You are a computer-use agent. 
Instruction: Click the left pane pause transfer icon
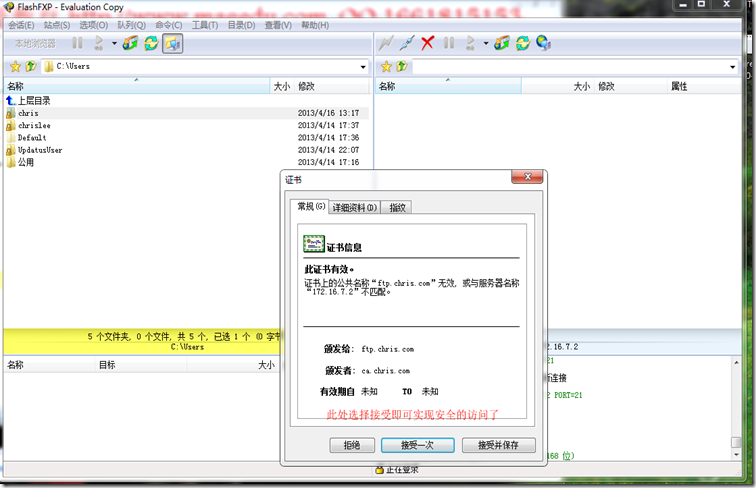point(77,43)
